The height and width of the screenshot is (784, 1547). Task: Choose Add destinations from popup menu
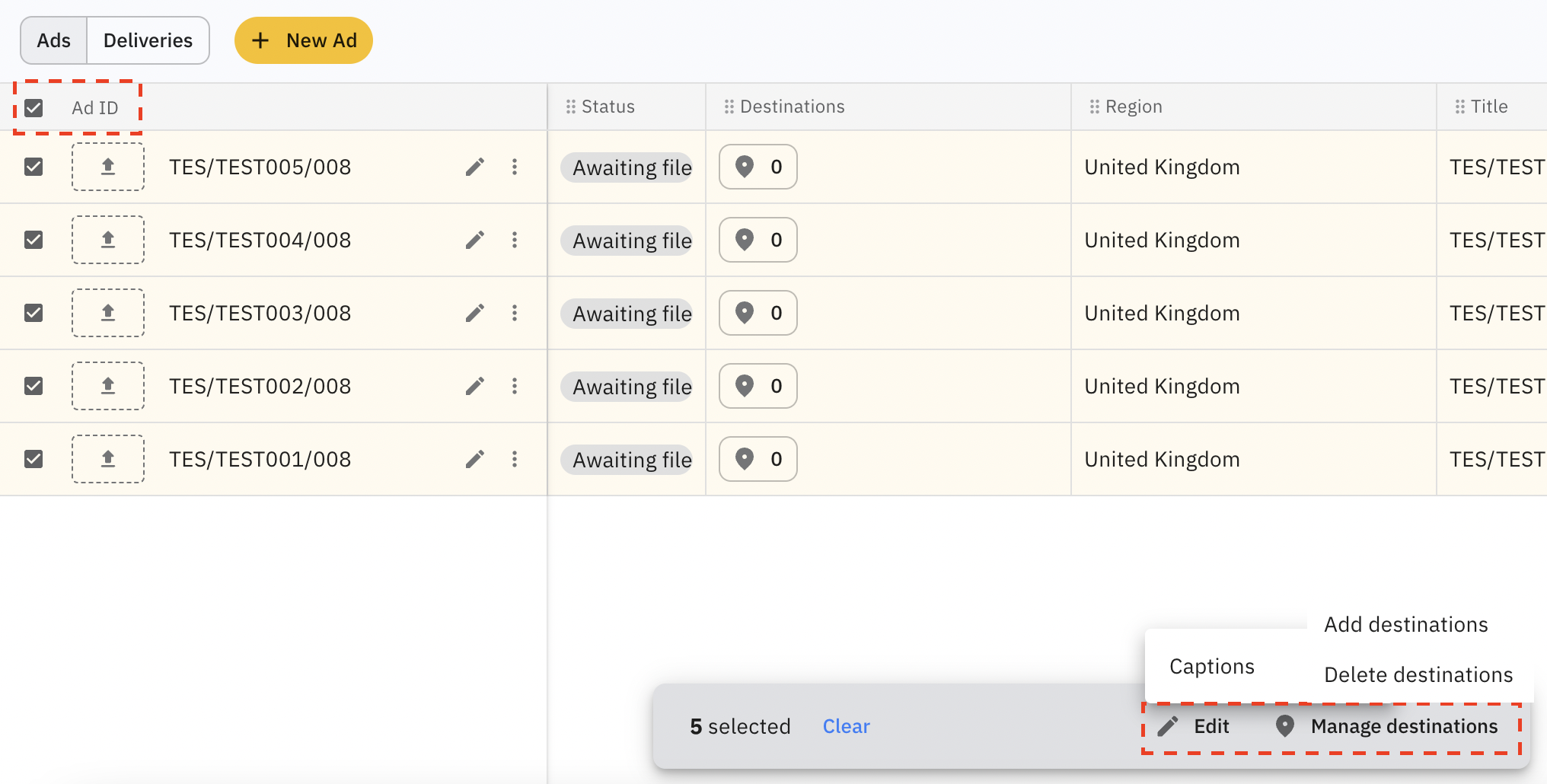pyautogui.click(x=1405, y=625)
